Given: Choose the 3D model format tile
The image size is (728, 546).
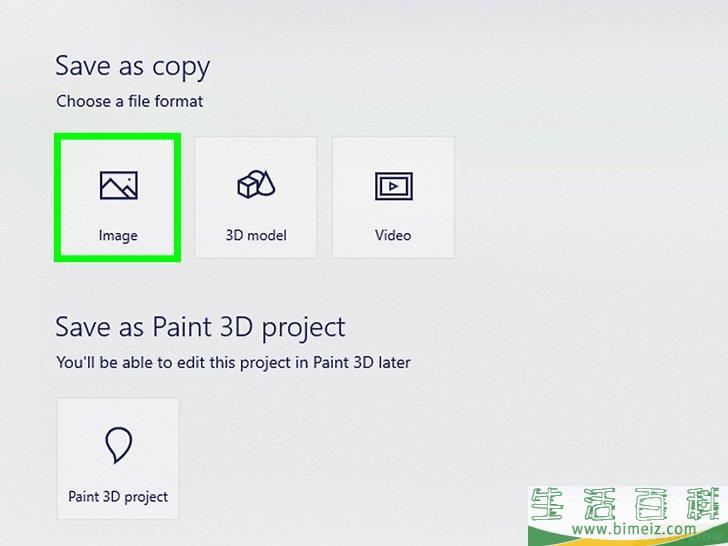Looking at the screenshot, I should [256, 197].
